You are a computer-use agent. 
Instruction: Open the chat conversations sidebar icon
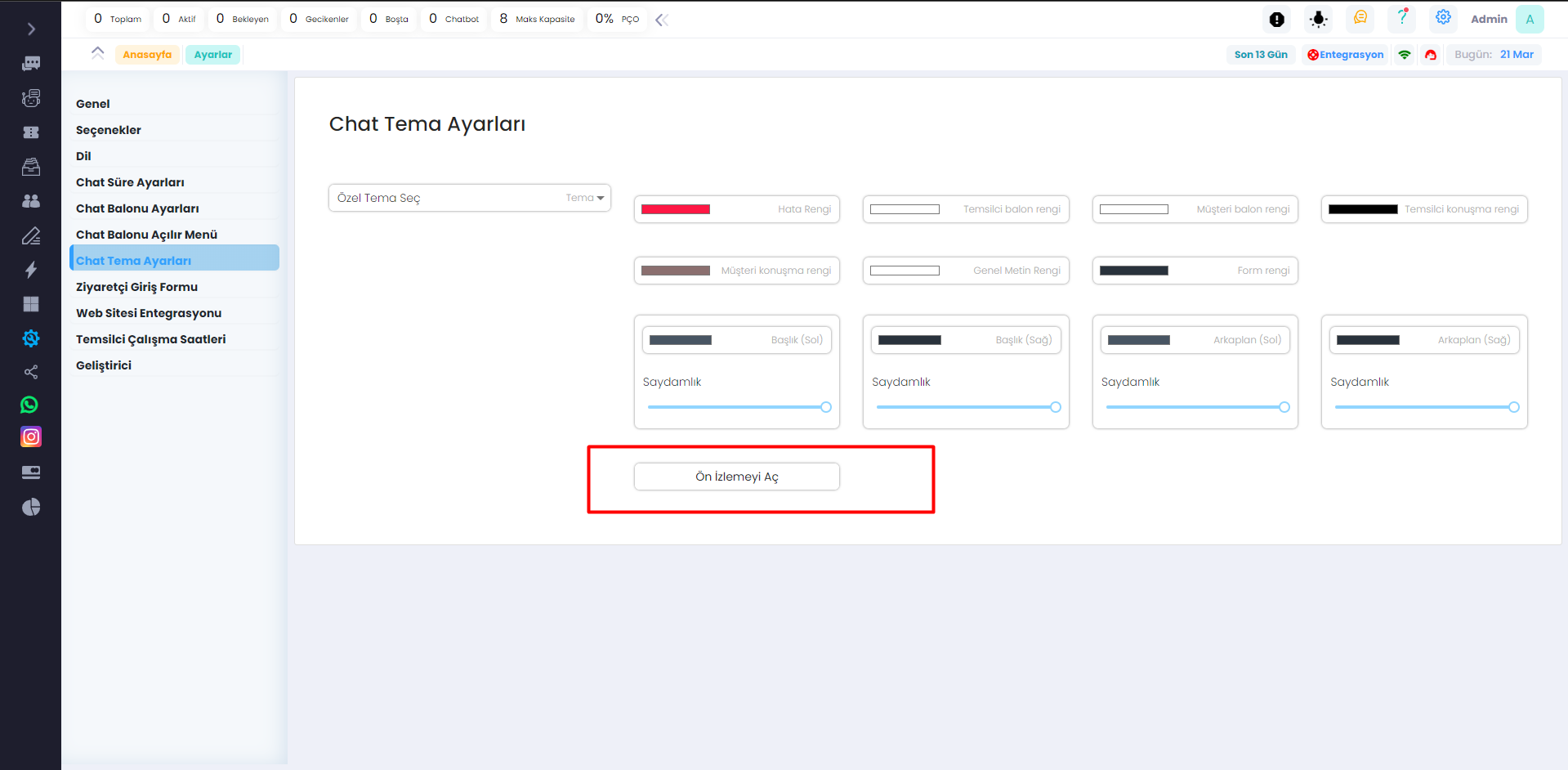[31, 64]
